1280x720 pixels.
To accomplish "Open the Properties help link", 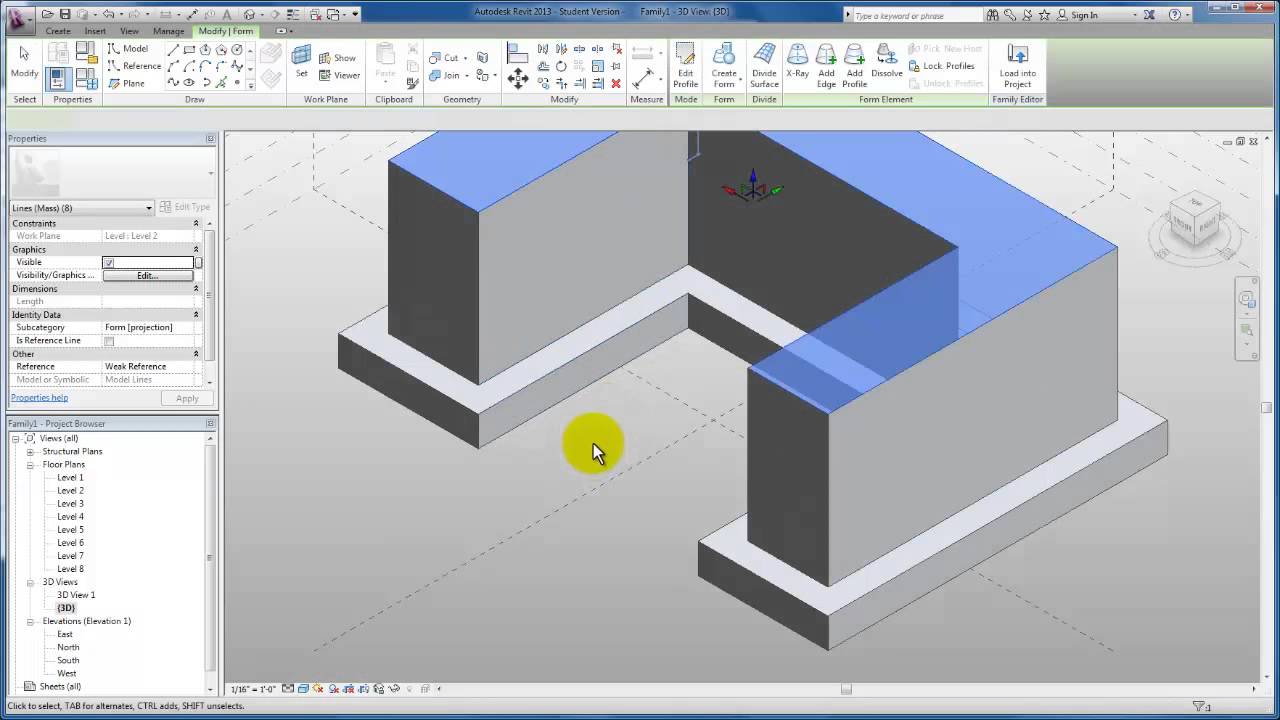I will 39,397.
